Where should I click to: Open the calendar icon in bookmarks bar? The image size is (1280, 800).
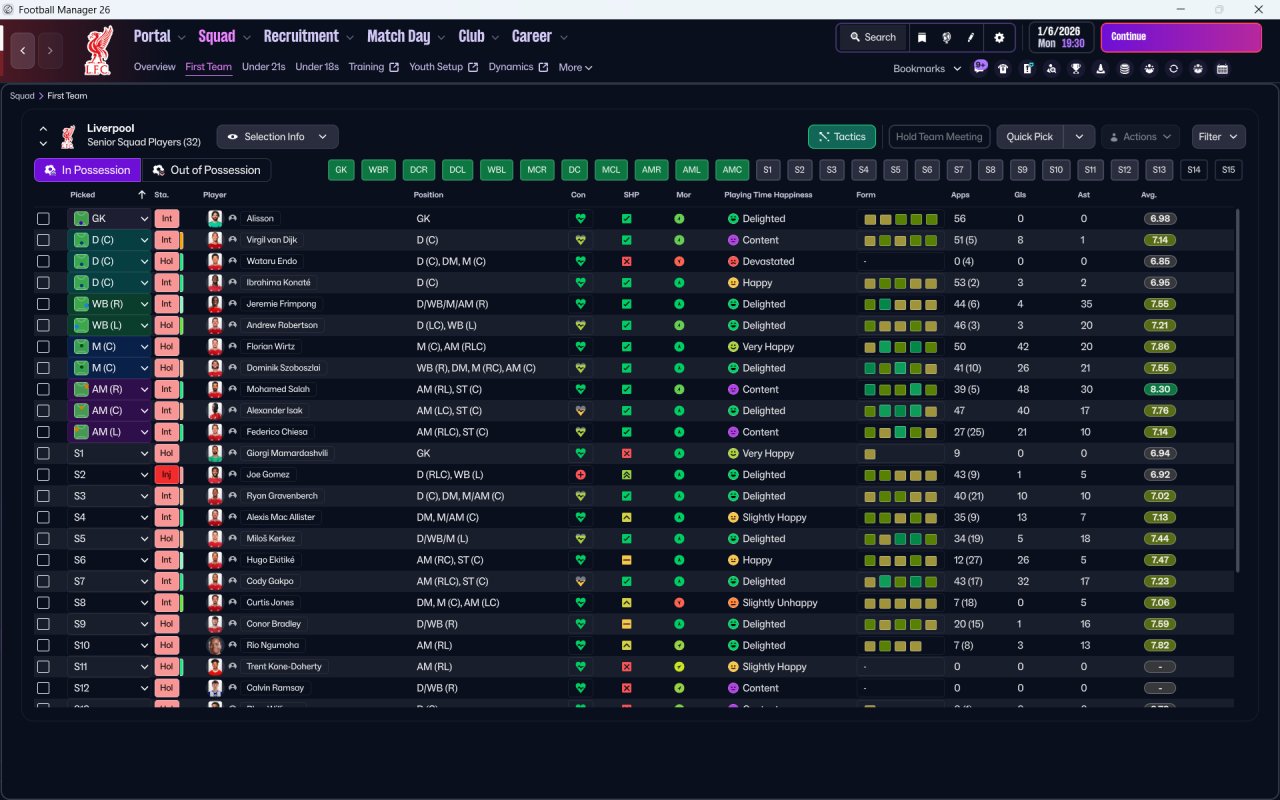point(1222,69)
